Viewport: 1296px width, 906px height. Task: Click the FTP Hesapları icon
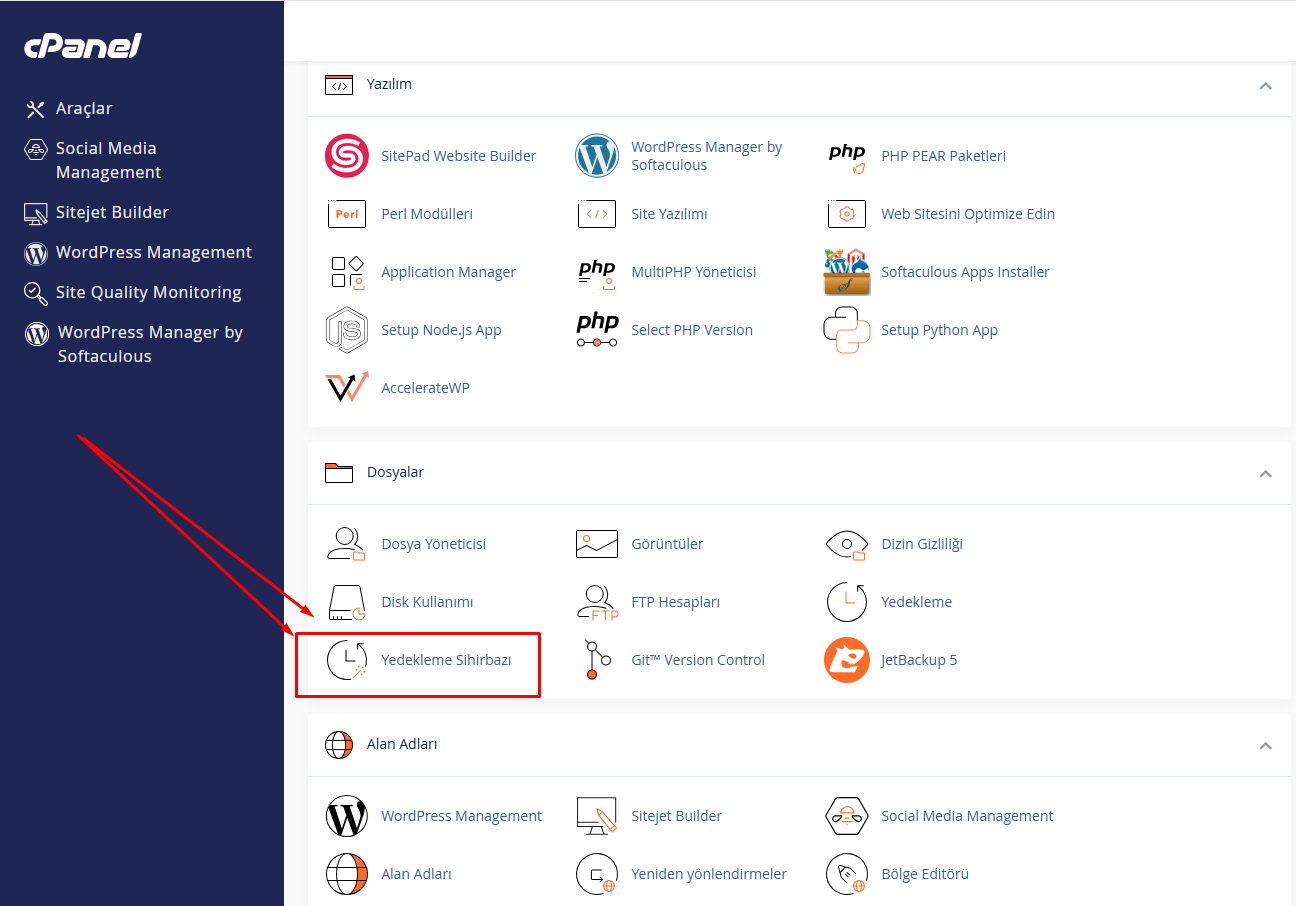[x=597, y=602]
